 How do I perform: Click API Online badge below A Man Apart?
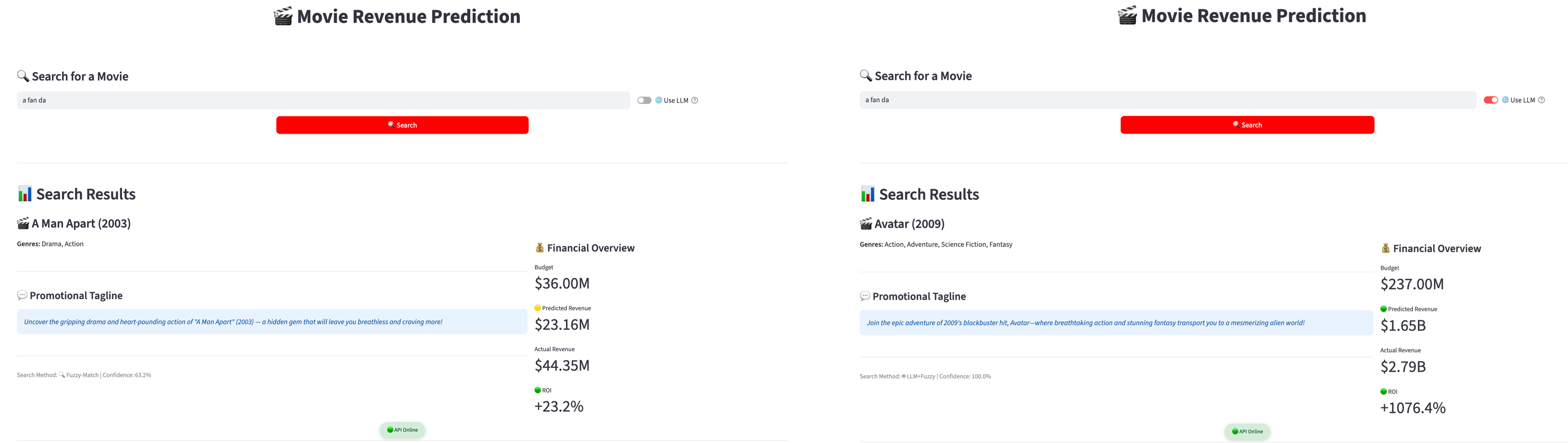pos(402,430)
